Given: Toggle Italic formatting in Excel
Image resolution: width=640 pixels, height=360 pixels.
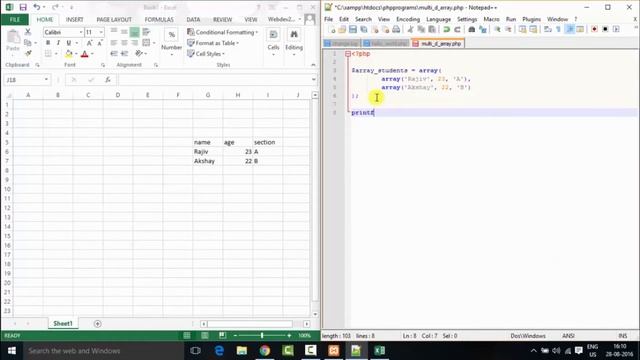Looking at the screenshot, I should point(58,43).
